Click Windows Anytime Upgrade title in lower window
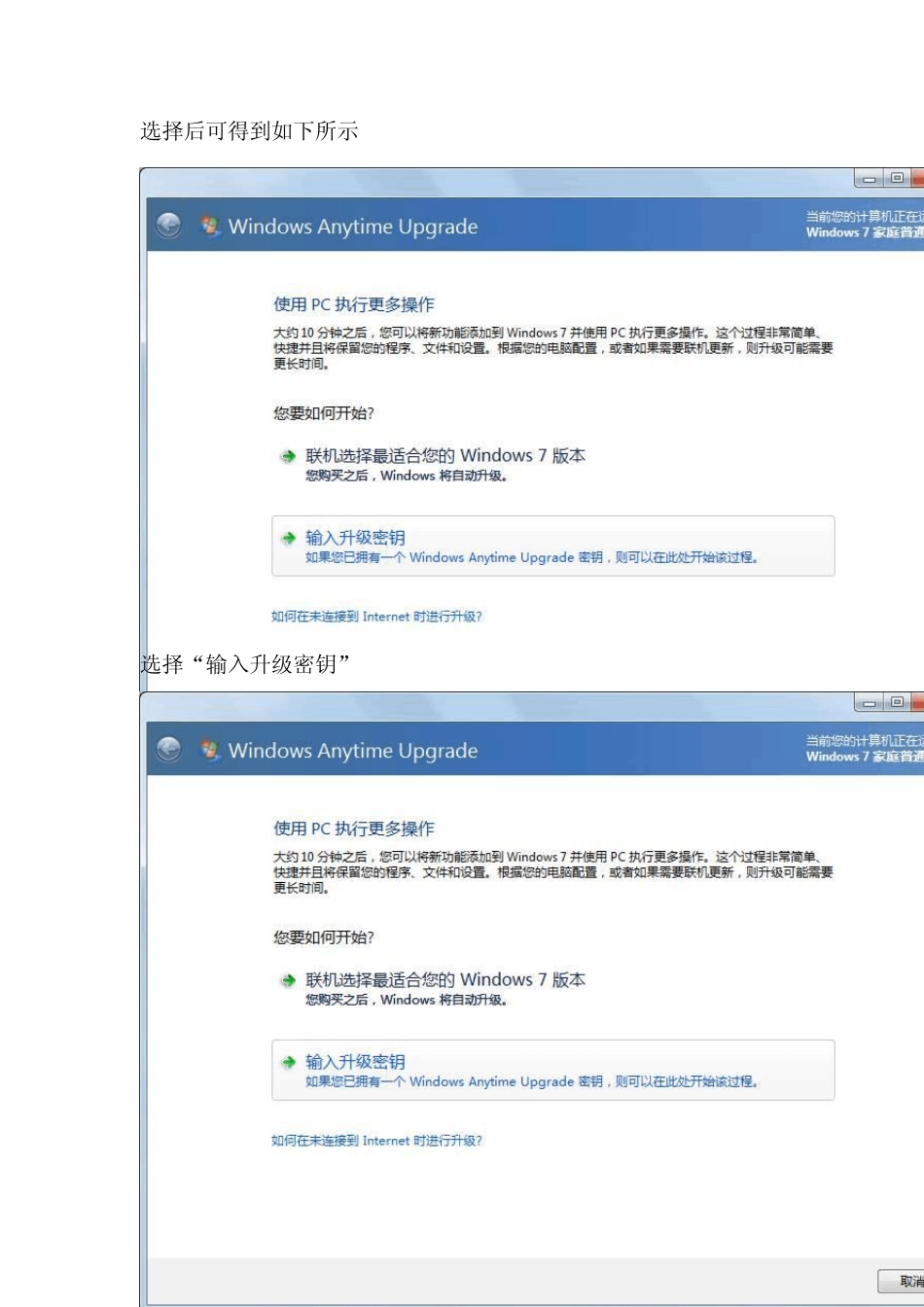 (353, 751)
